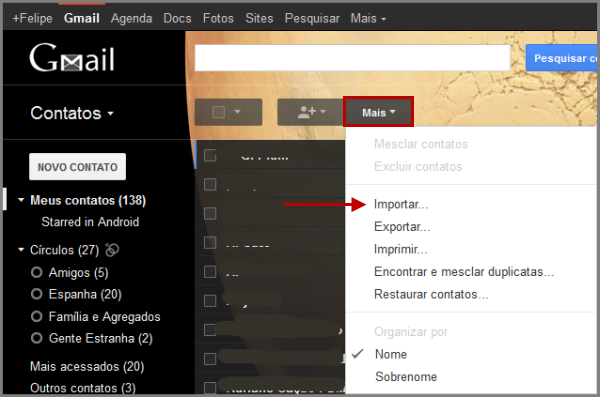Open the Mais dropdown in top bar
The width and height of the screenshot is (600, 397).
point(368,18)
